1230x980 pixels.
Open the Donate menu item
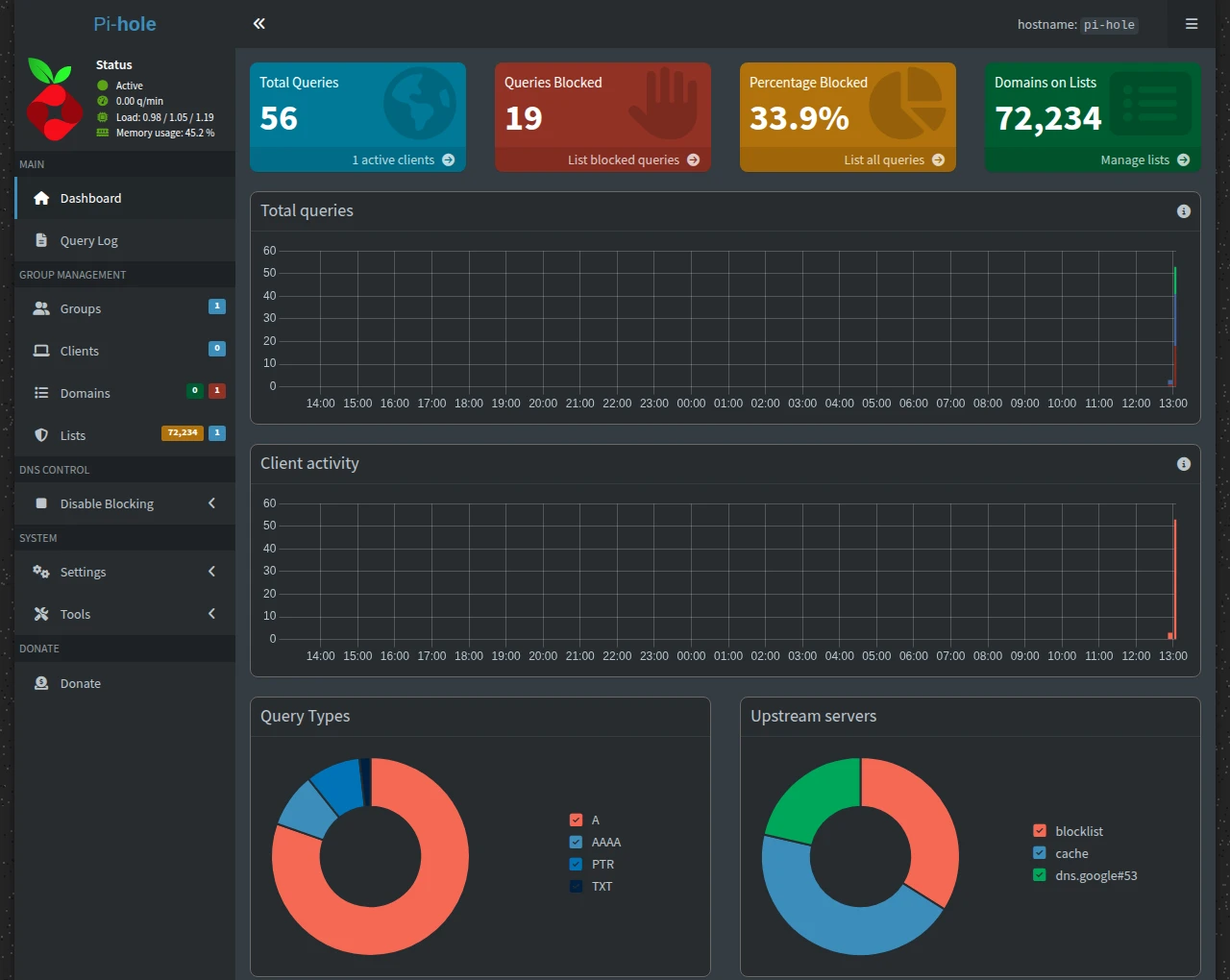click(x=126, y=683)
